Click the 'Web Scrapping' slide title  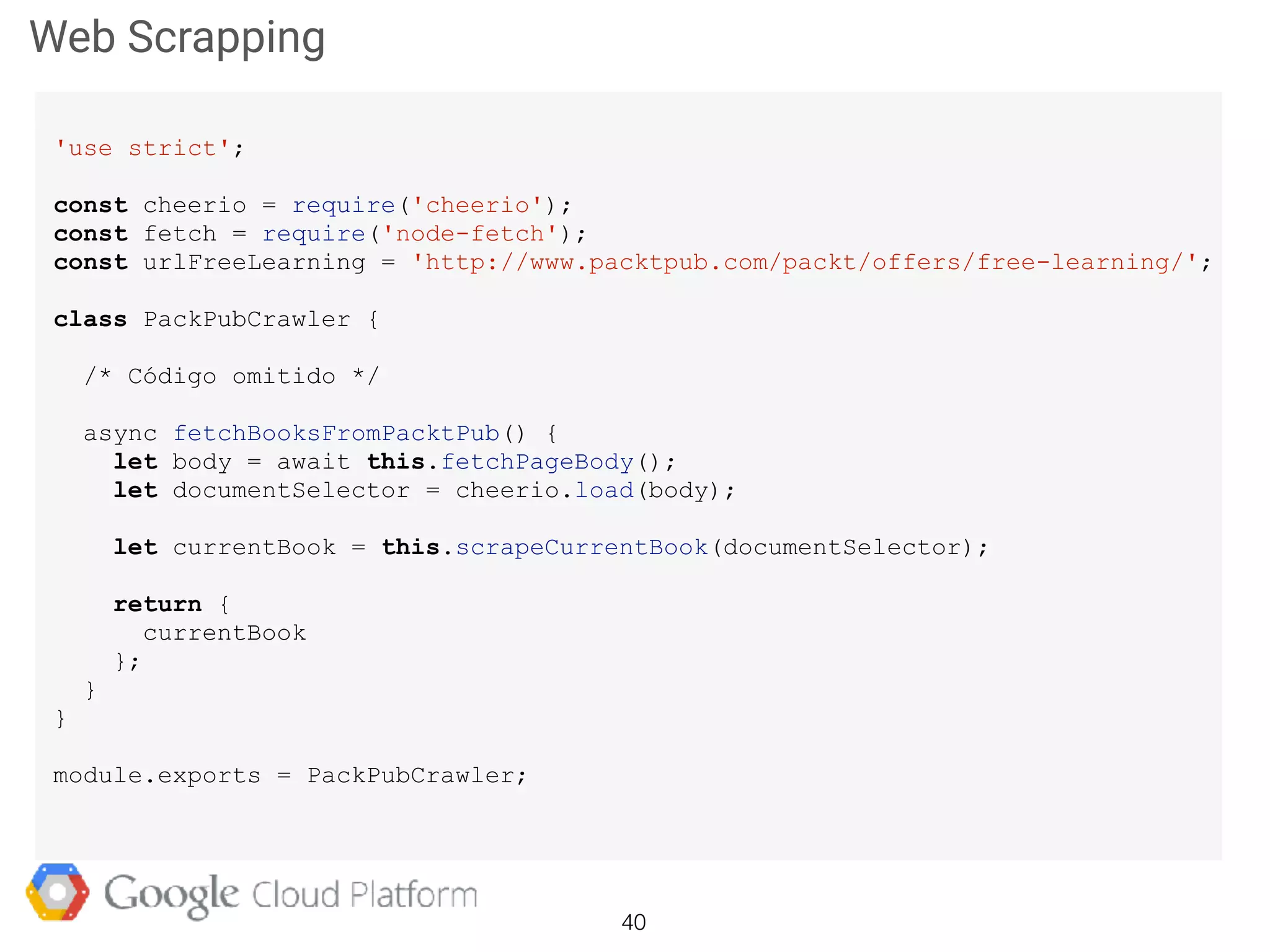coord(177,38)
